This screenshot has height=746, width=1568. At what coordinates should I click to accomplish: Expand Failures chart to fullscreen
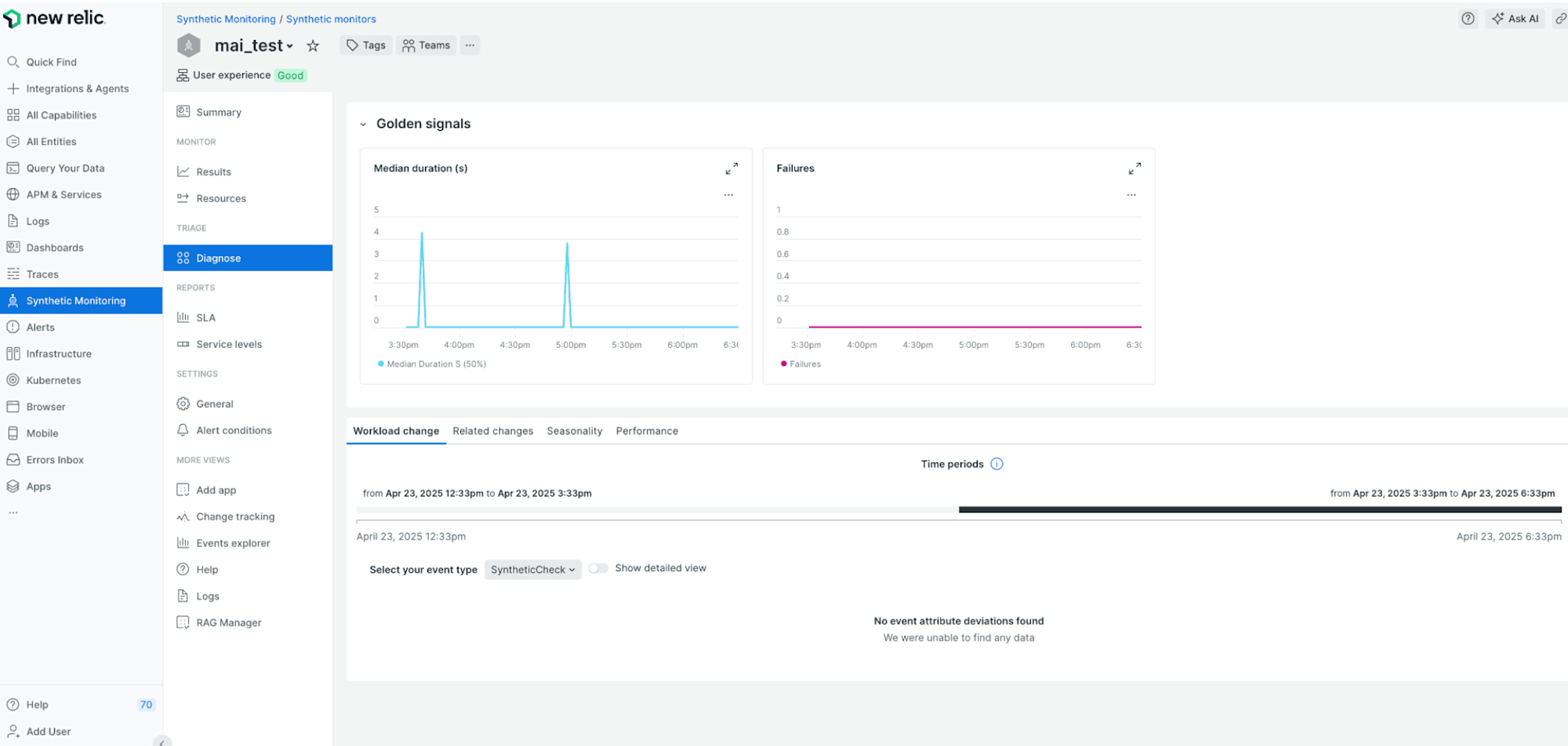tap(1134, 168)
